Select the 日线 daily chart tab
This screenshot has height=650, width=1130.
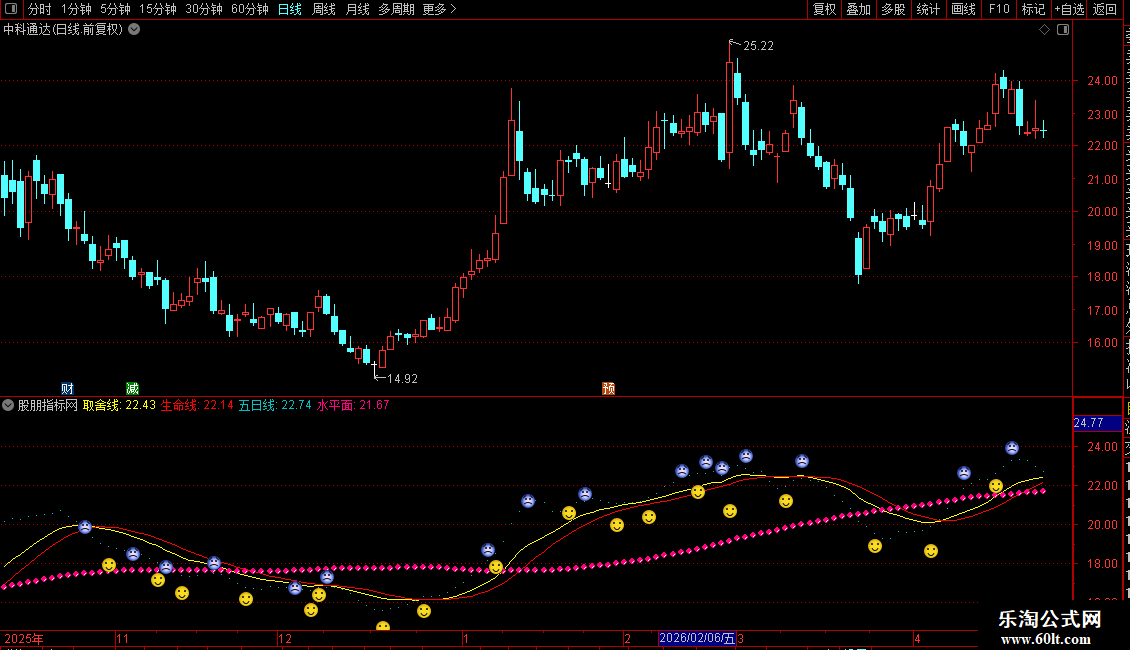pyautogui.click(x=290, y=9)
